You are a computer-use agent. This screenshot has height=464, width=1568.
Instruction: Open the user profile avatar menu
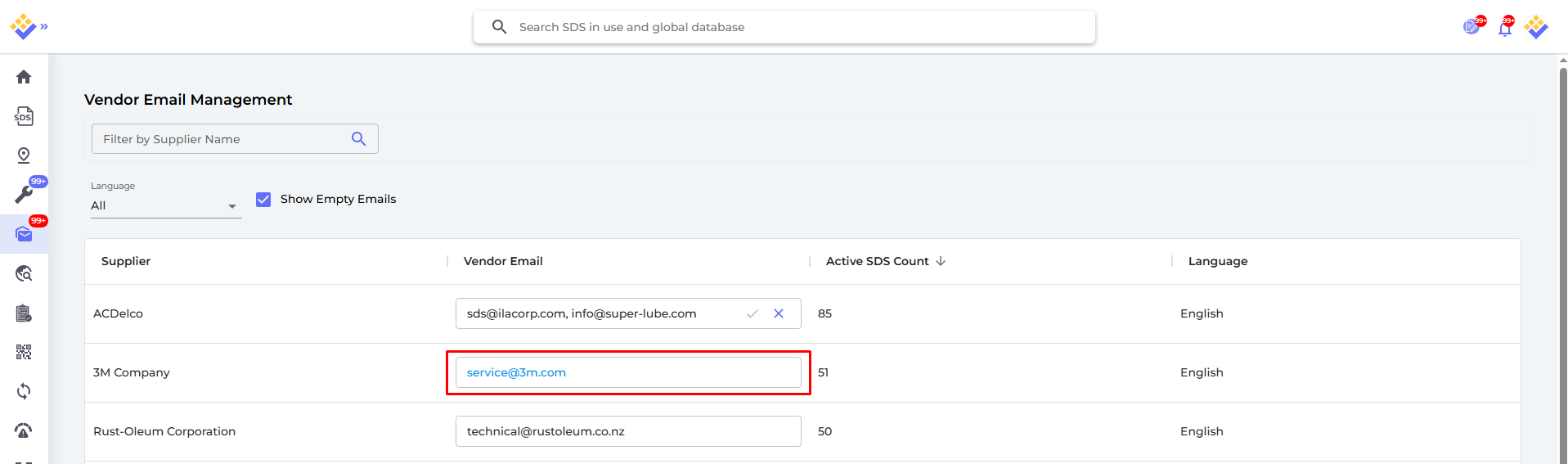[1536, 27]
